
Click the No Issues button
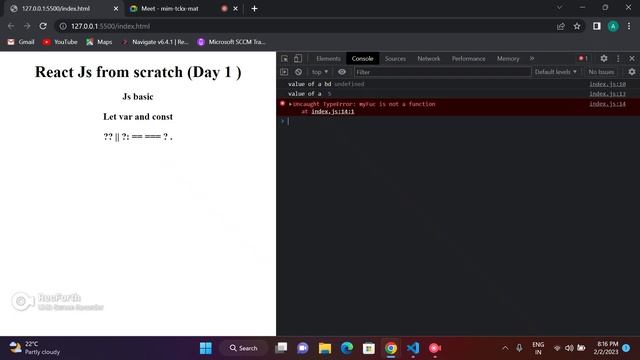(601, 72)
